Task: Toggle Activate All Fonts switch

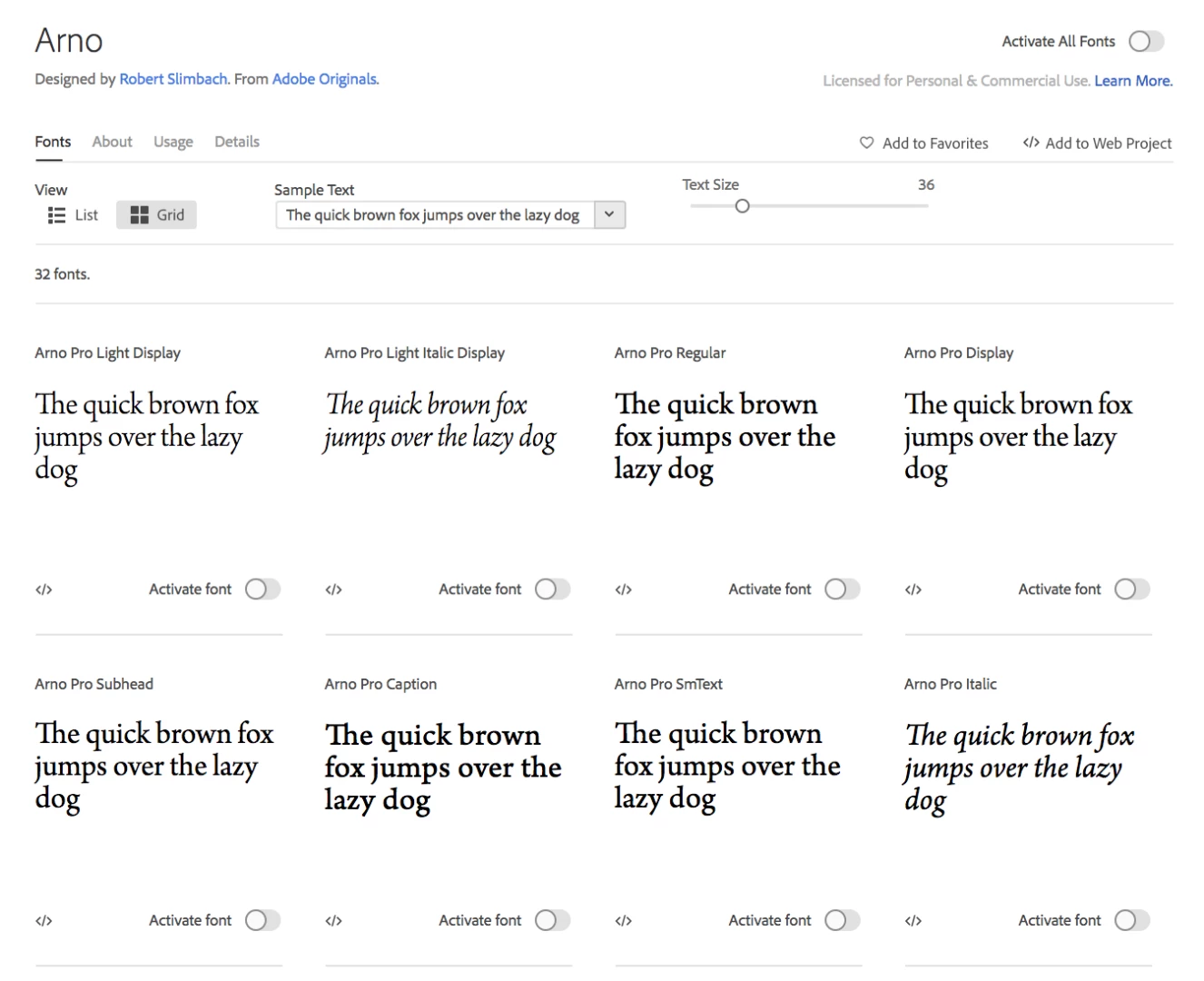Action: tap(1146, 42)
